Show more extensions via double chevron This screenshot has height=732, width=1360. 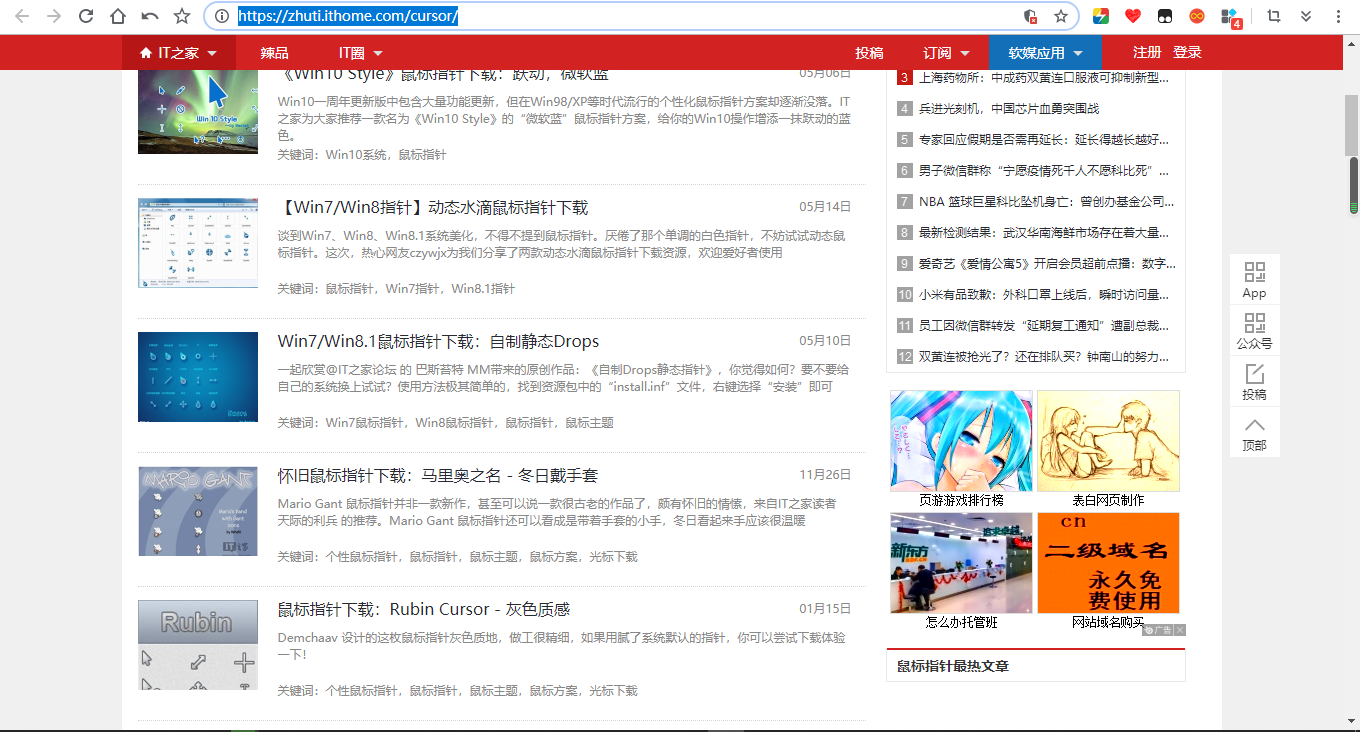click(x=1306, y=16)
